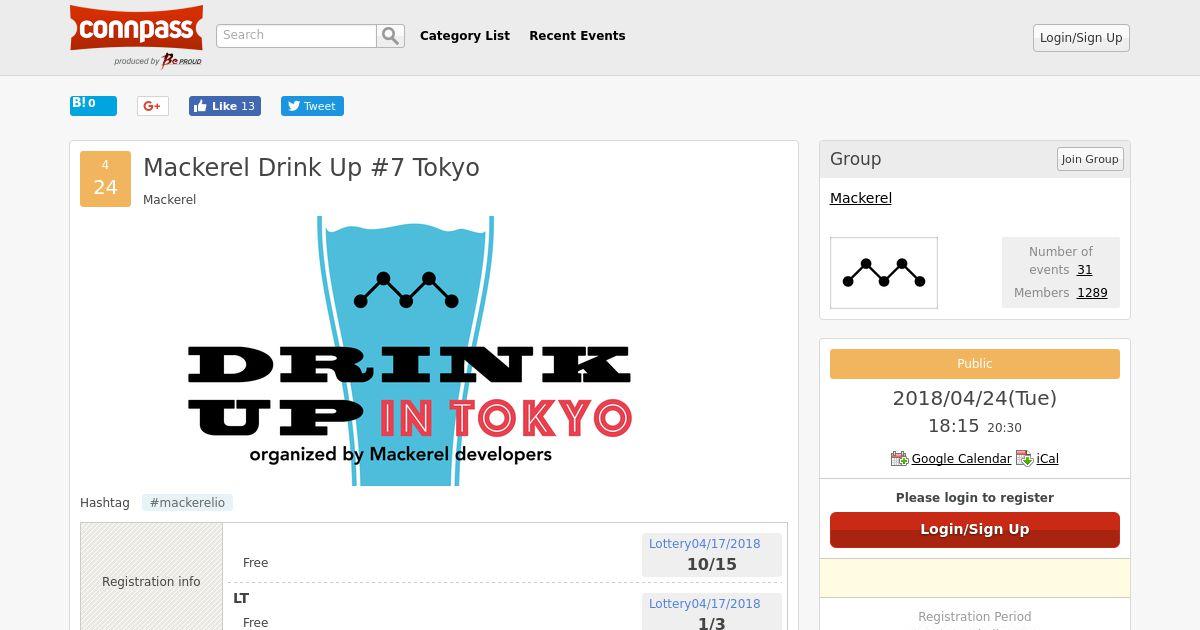This screenshot has width=1200, height=630.
Task: Click Mackerel text under event title
Action: (x=169, y=200)
